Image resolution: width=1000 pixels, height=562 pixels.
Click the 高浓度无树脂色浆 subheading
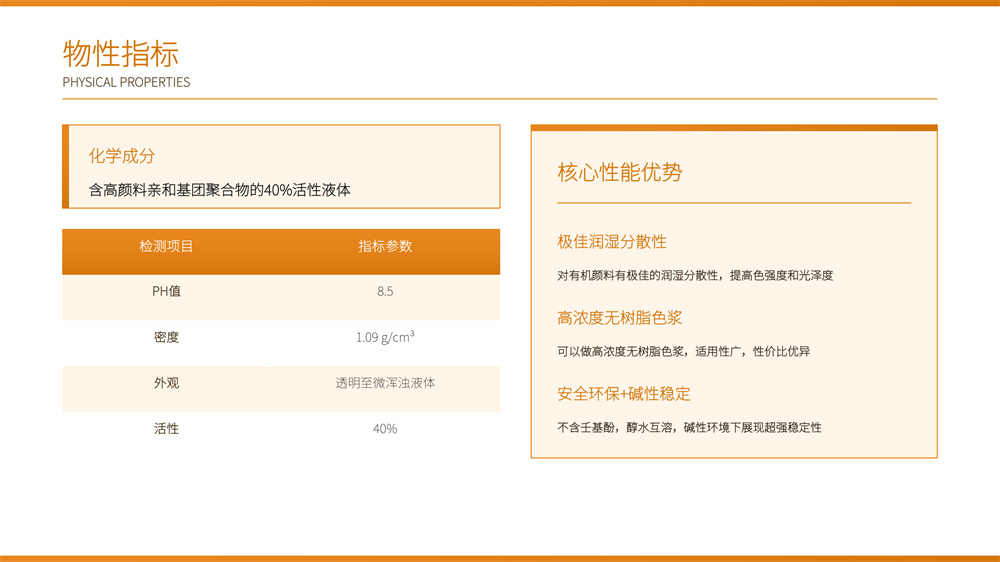620,318
